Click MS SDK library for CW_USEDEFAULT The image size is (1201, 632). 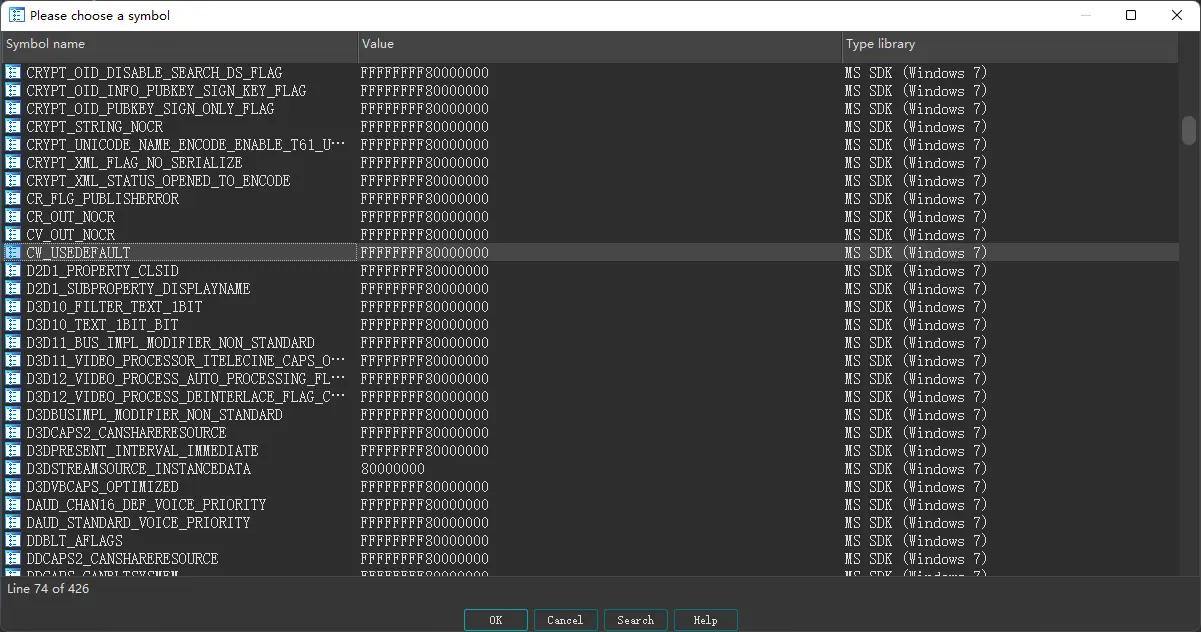[x=916, y=253]
